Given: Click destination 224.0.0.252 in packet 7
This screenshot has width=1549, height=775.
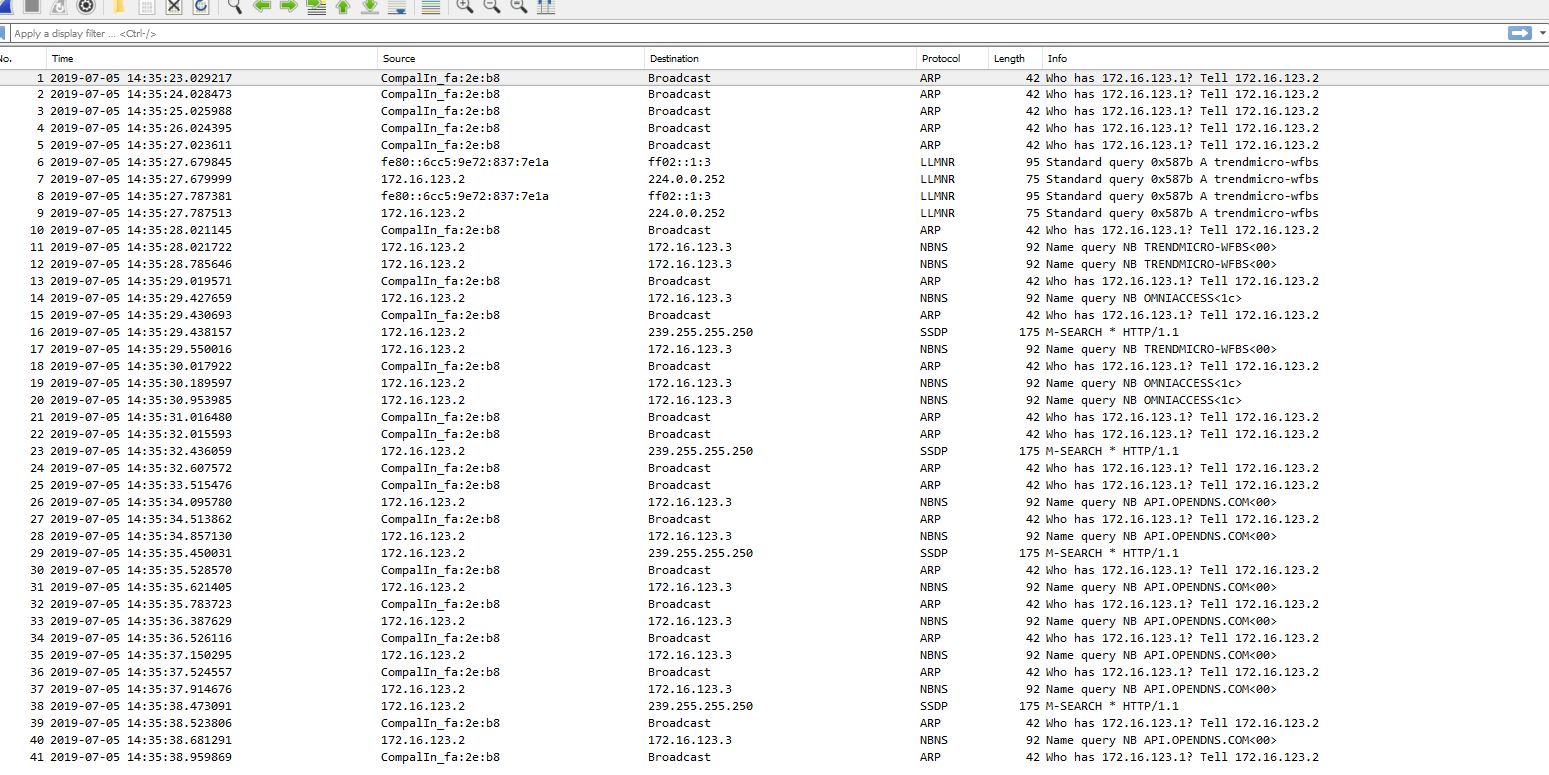Looking at the screenshot, I should [686, 179].
